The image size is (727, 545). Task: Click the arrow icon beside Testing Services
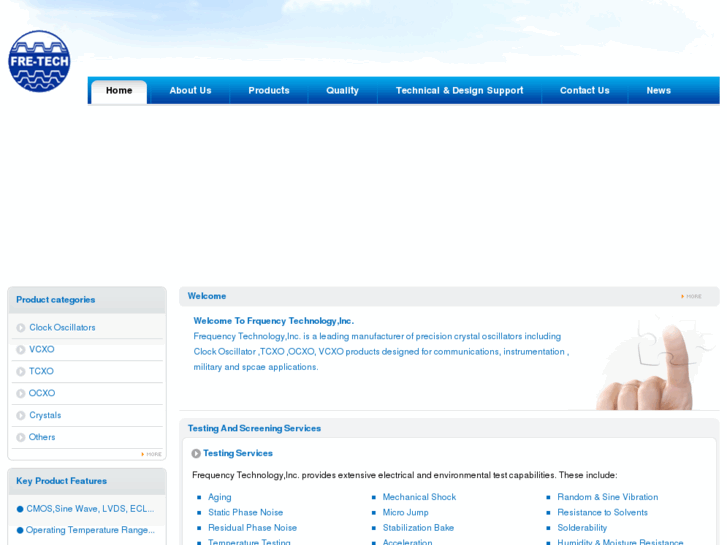[x=196, y=453]
